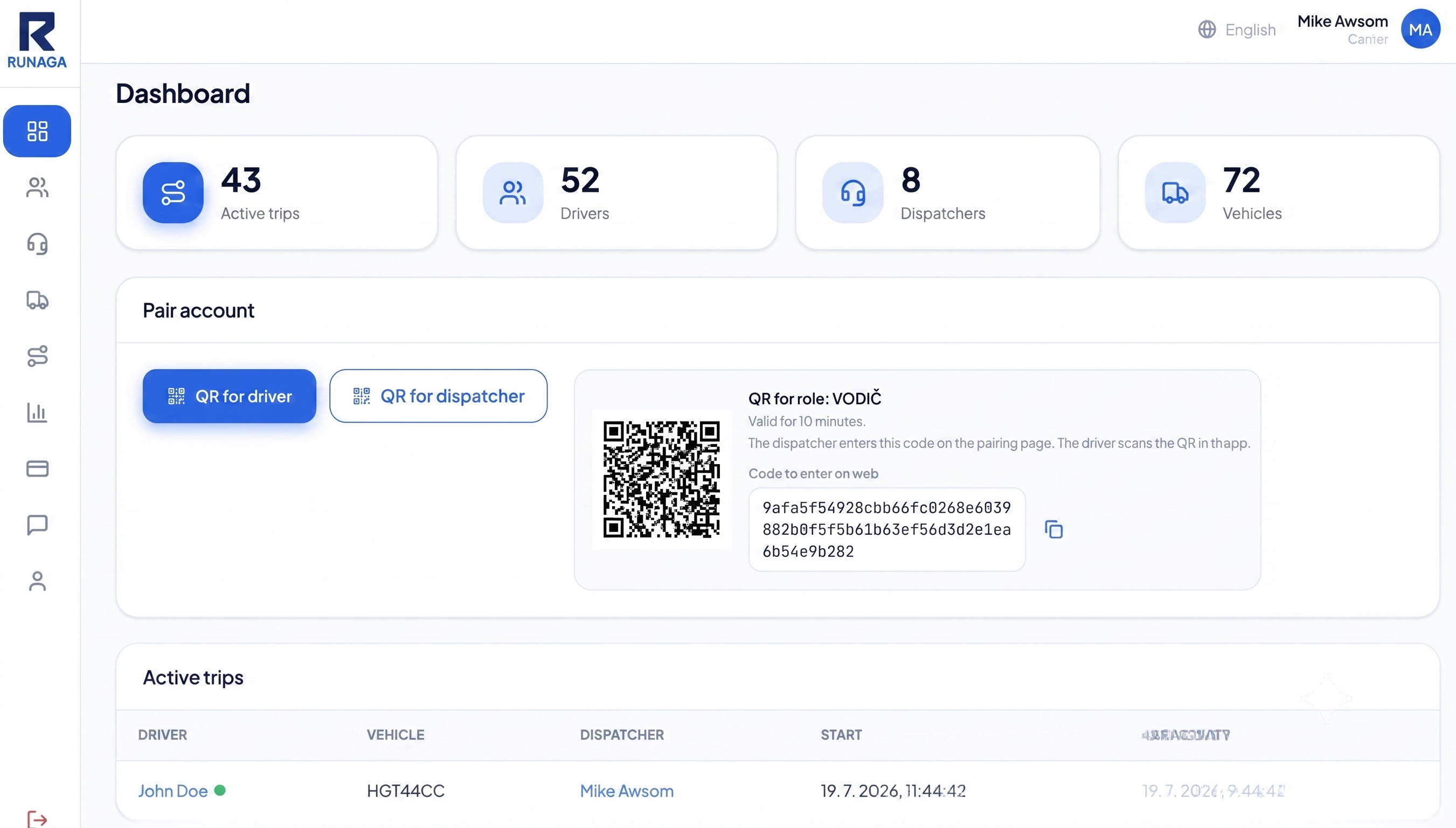The height and width of the screenshot is (828, 1456).
Task: Open the Dashboard grid icon in sidebar
Action: point(38,131)
